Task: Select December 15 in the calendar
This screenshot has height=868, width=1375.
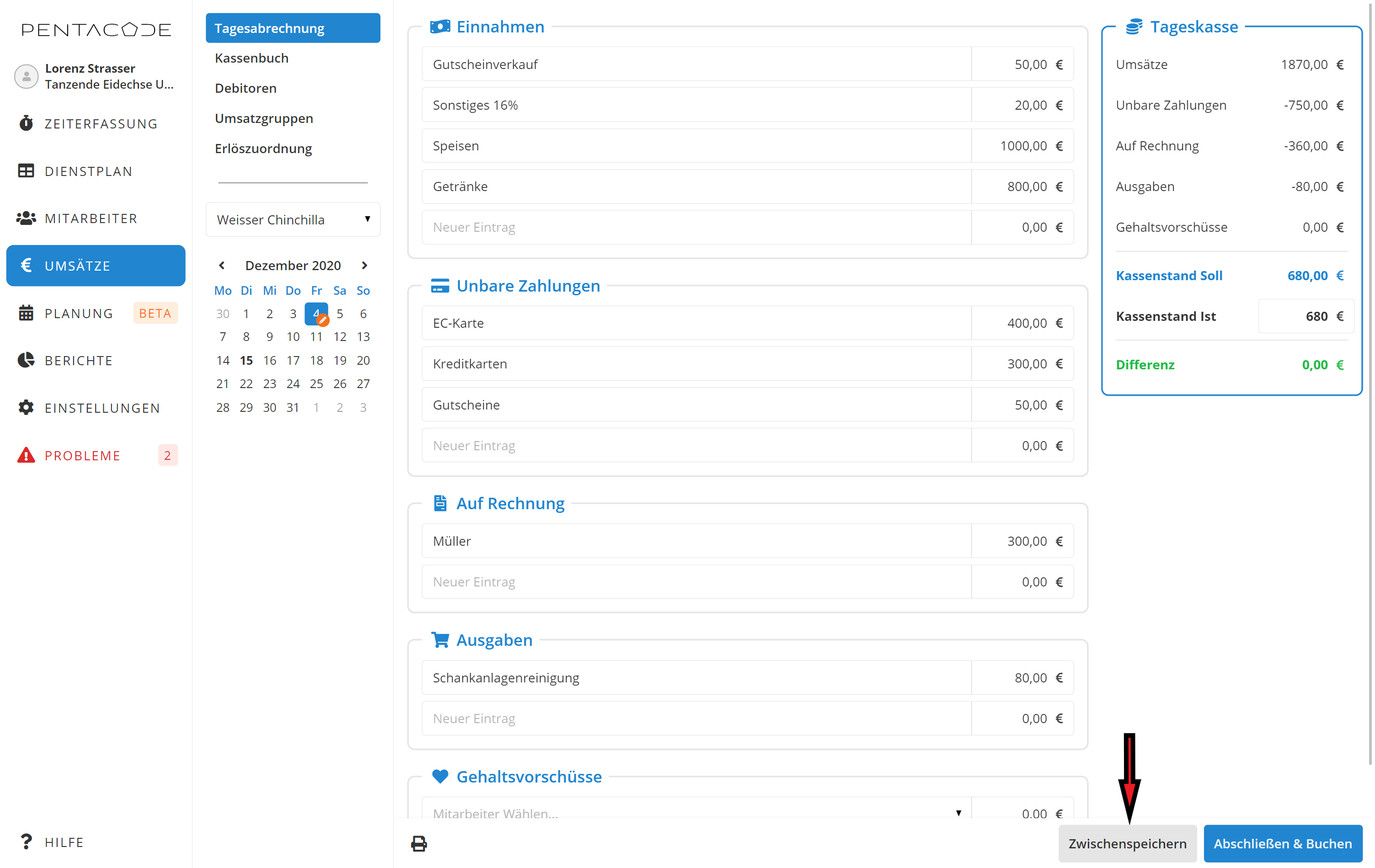Action: point(246,360)
